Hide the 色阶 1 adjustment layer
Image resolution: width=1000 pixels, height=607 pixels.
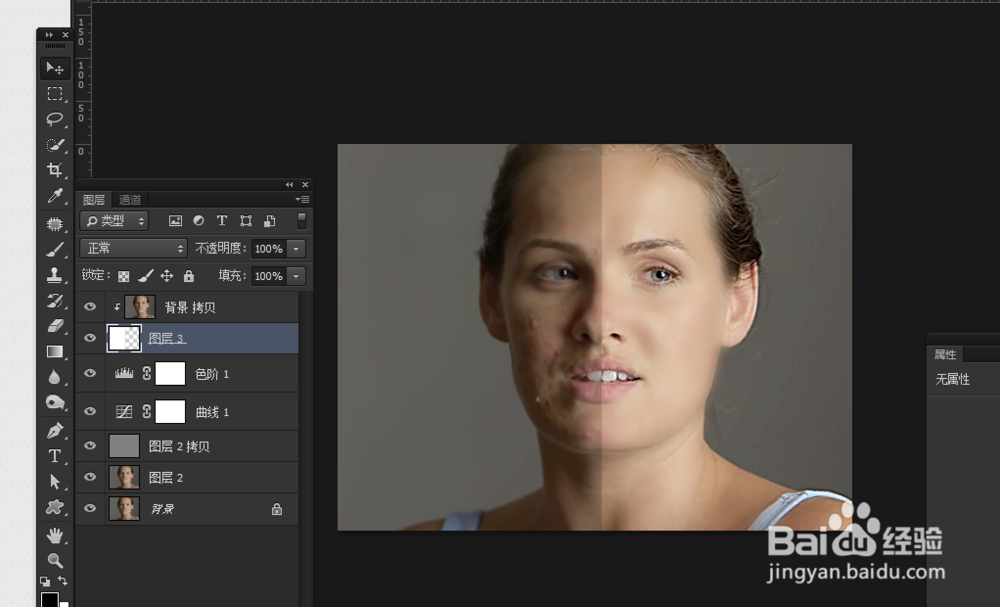[90, 373]
